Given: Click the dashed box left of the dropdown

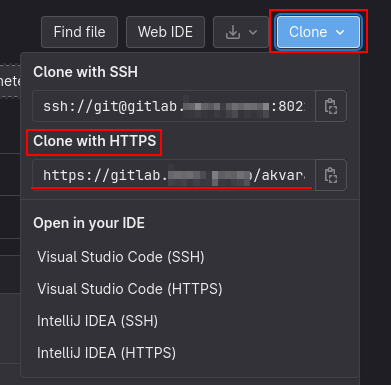Looking at the screenshot, I should (10, 81).
